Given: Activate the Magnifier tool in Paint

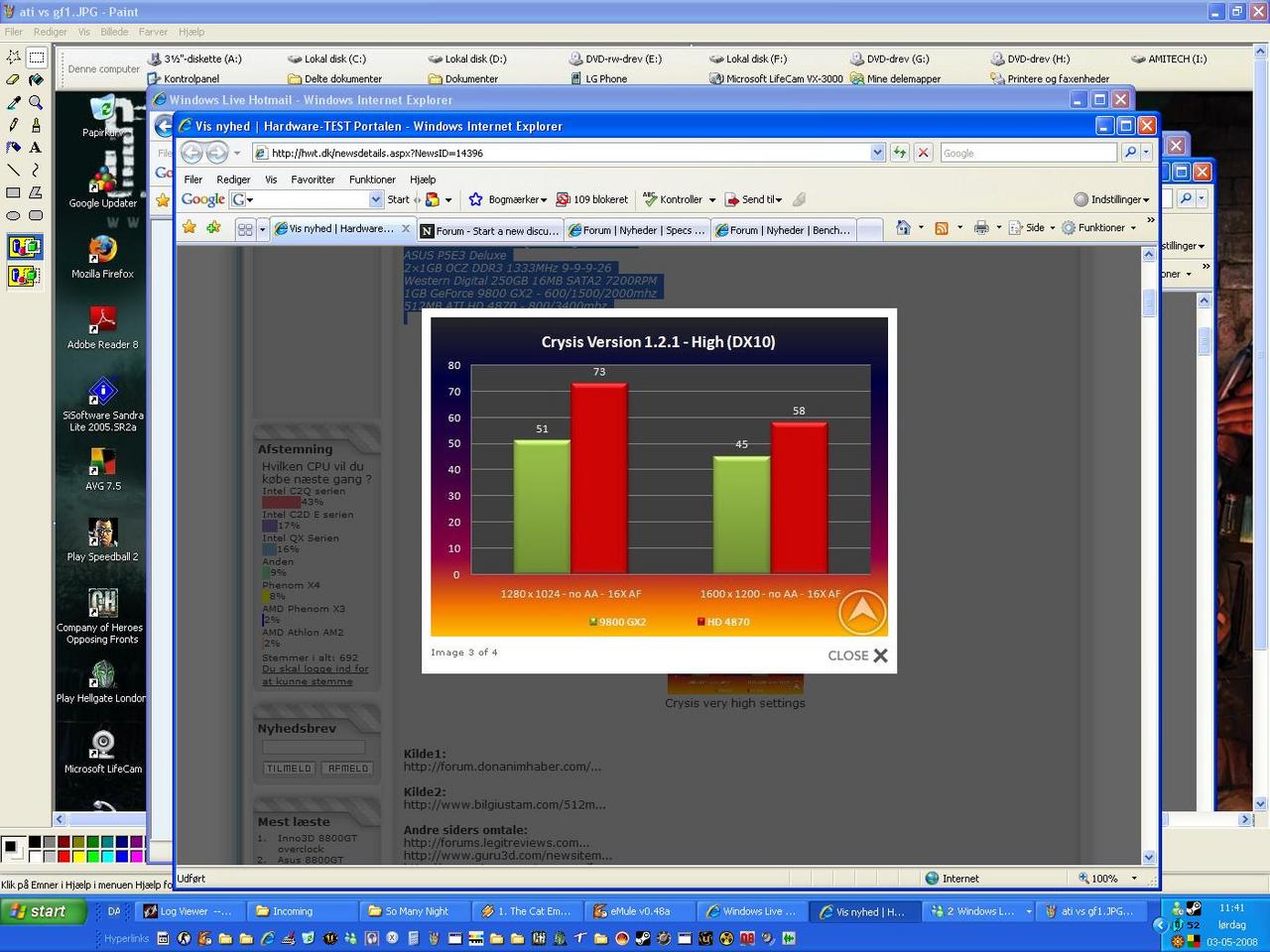Looking at the screenshot, I should [x=36, y=103].
